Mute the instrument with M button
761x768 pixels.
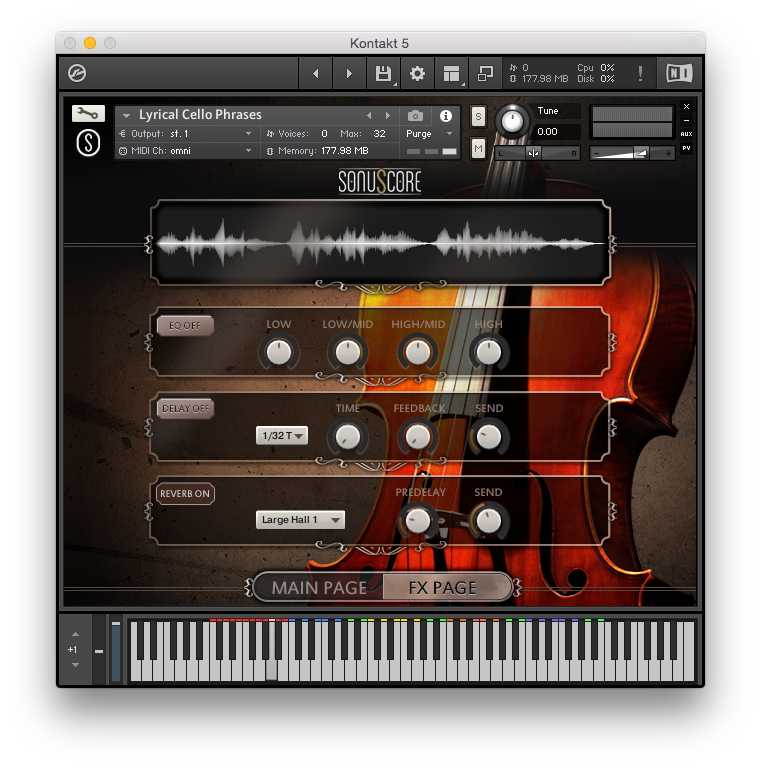tap(478, 148)
